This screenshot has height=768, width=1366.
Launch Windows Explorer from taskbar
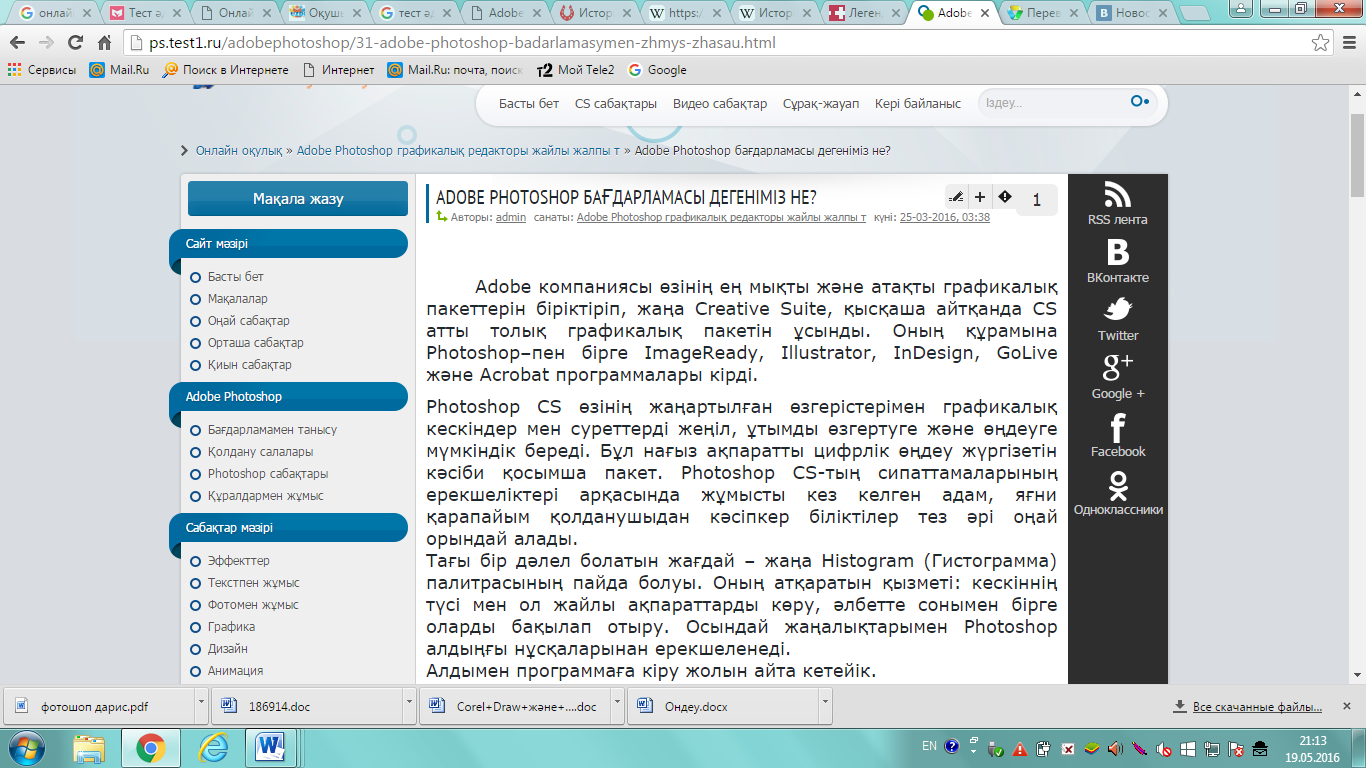[89, 747]
